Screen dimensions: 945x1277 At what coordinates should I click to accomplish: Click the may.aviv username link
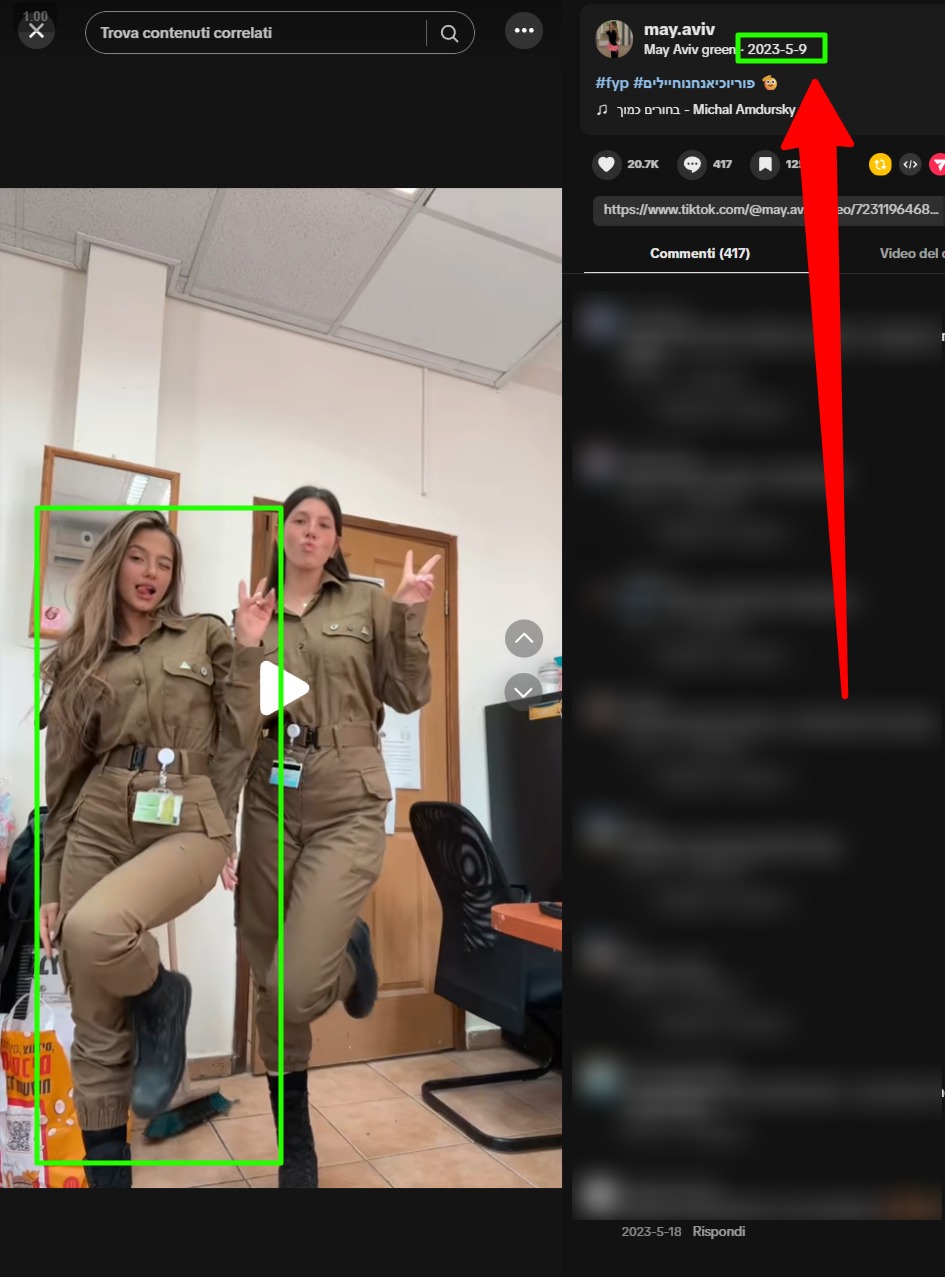[x=679, y=30]
